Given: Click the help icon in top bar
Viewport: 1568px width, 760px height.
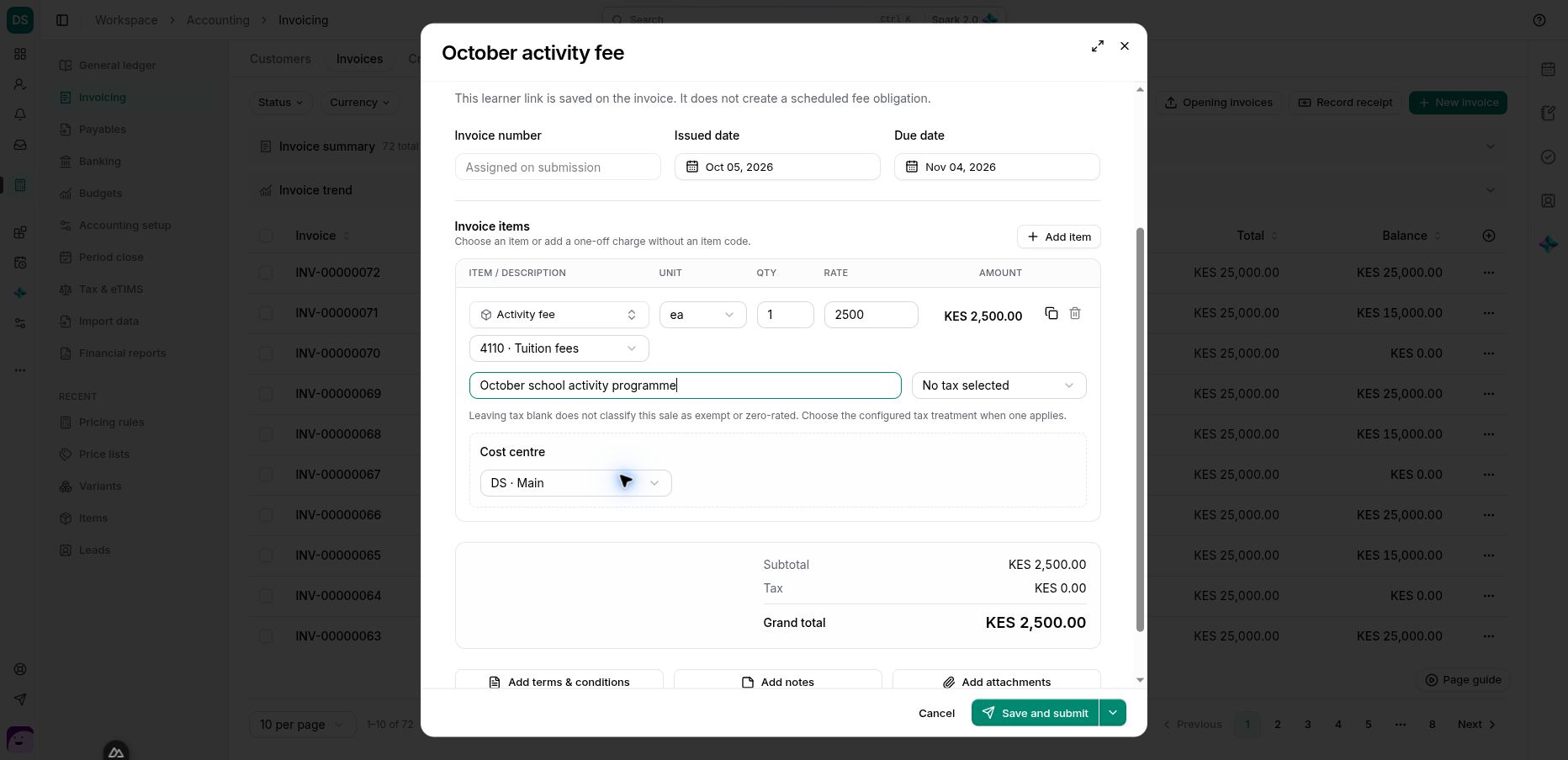Looking at the screenshot, I should [1539, 20].
